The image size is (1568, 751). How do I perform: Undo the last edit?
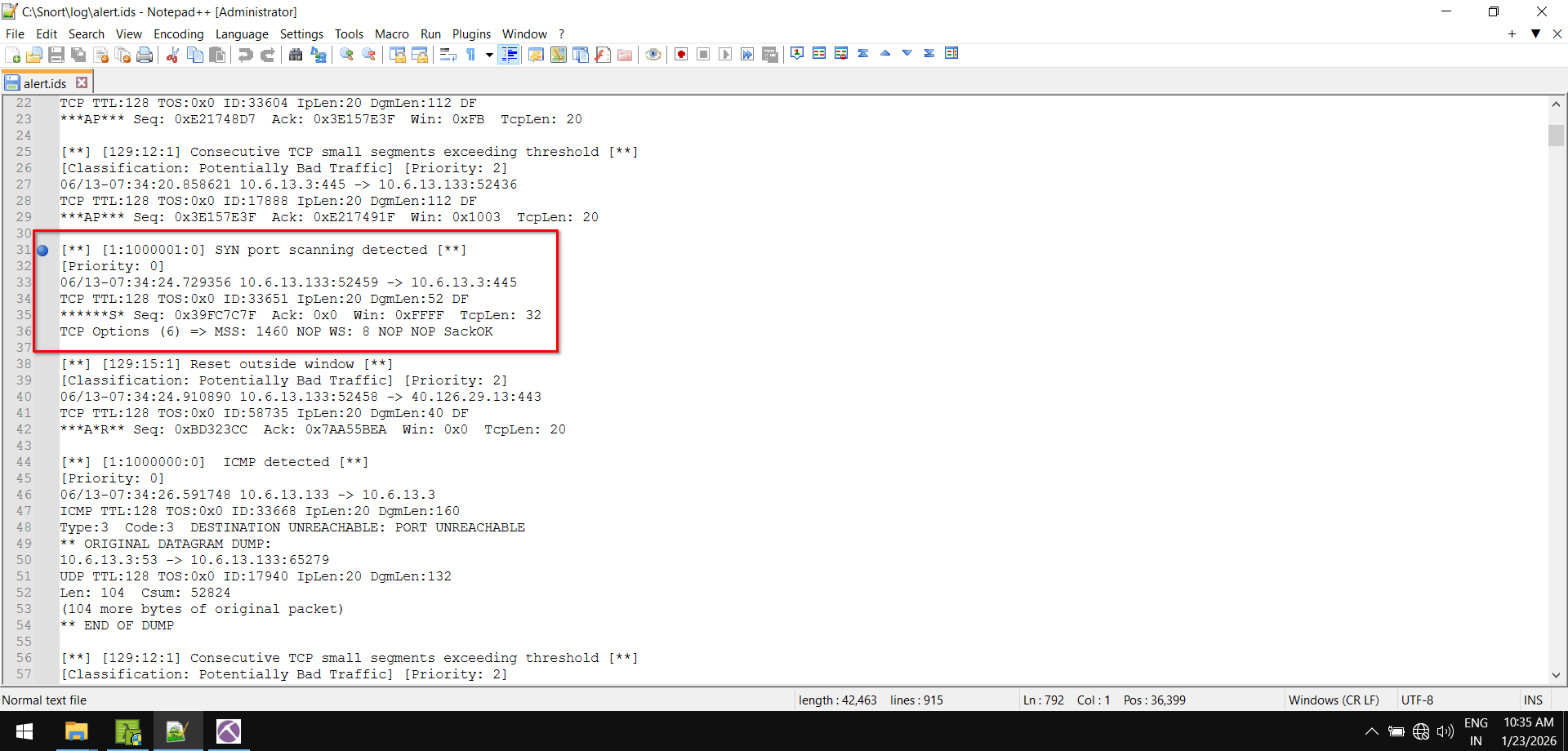click(245, 54)
